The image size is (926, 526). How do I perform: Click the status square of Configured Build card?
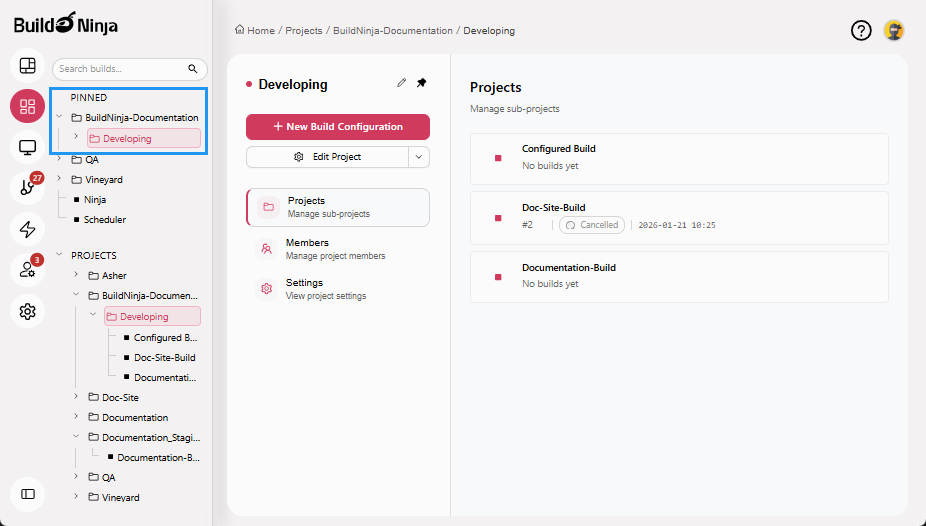click(x=498, y=158)
